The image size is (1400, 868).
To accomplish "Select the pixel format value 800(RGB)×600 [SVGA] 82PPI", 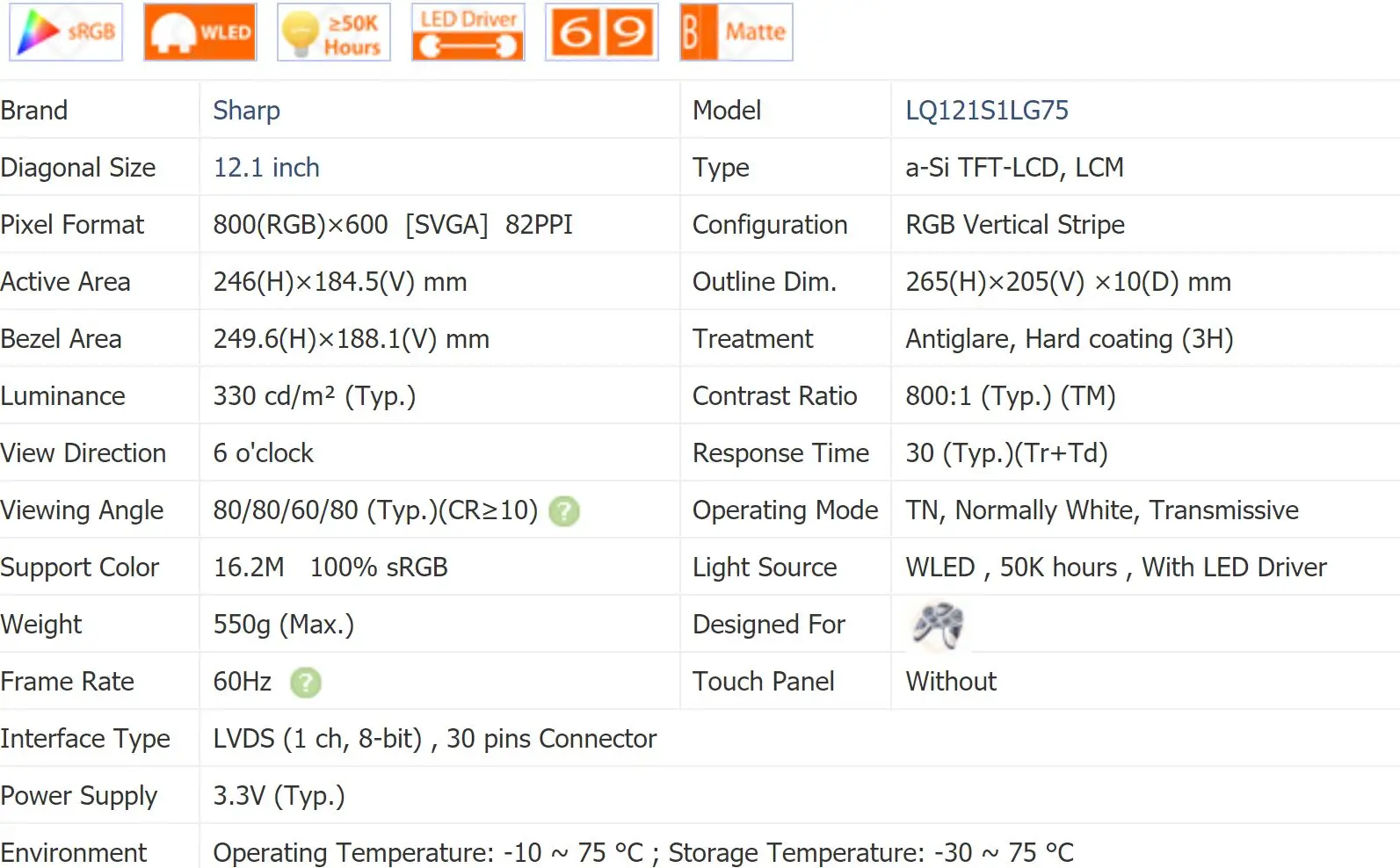I will [393, 225].
